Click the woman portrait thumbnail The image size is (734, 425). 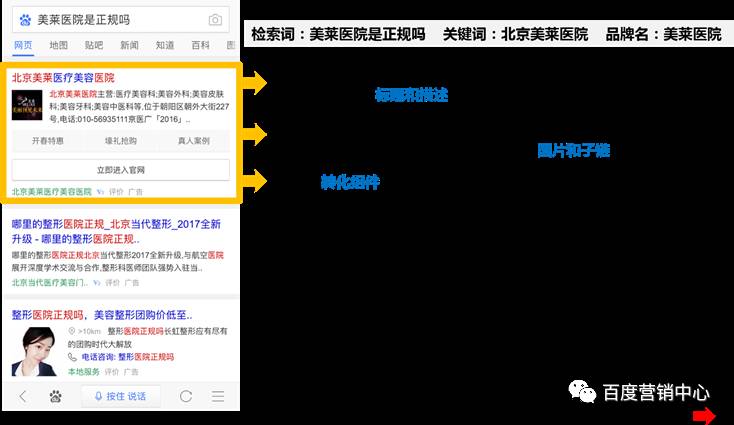pyautogui.click(x=35, y=351)
